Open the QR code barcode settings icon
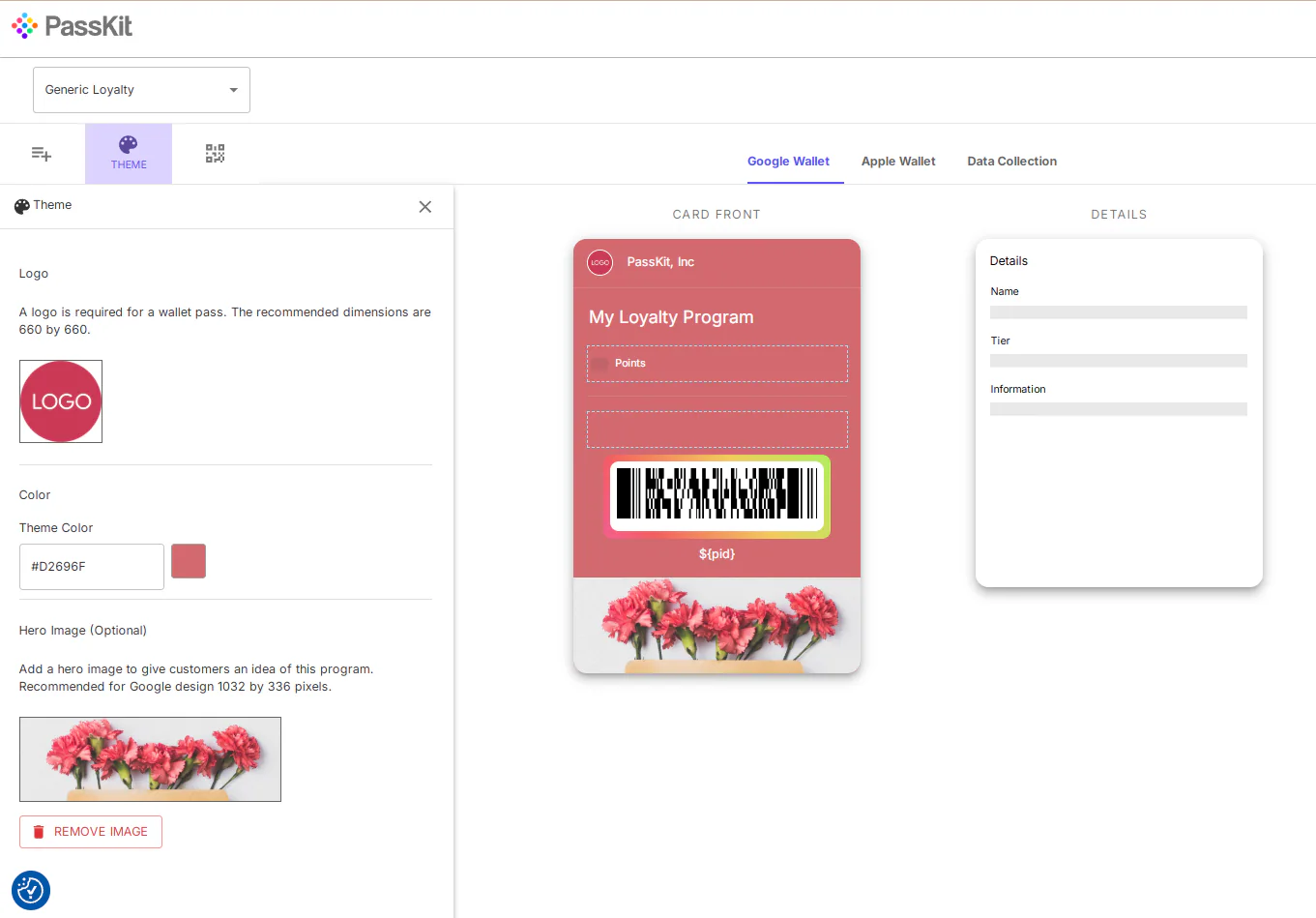Image resolution: width=1316 pixels, height=918 pixels. point(215,154)
